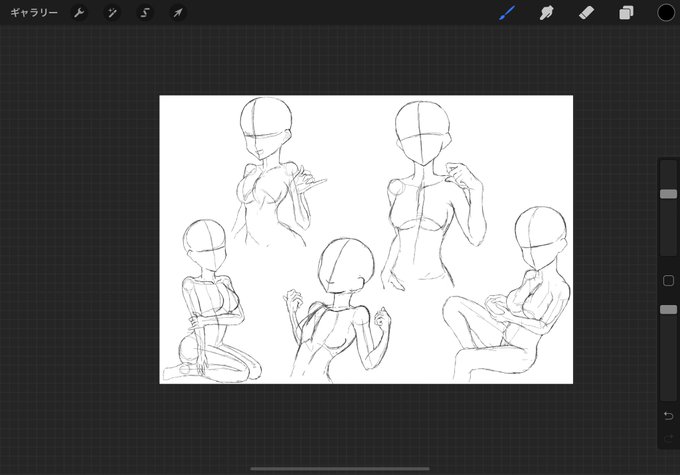Select the Eraser tool

pyautogui.click(x=586, y=13)
